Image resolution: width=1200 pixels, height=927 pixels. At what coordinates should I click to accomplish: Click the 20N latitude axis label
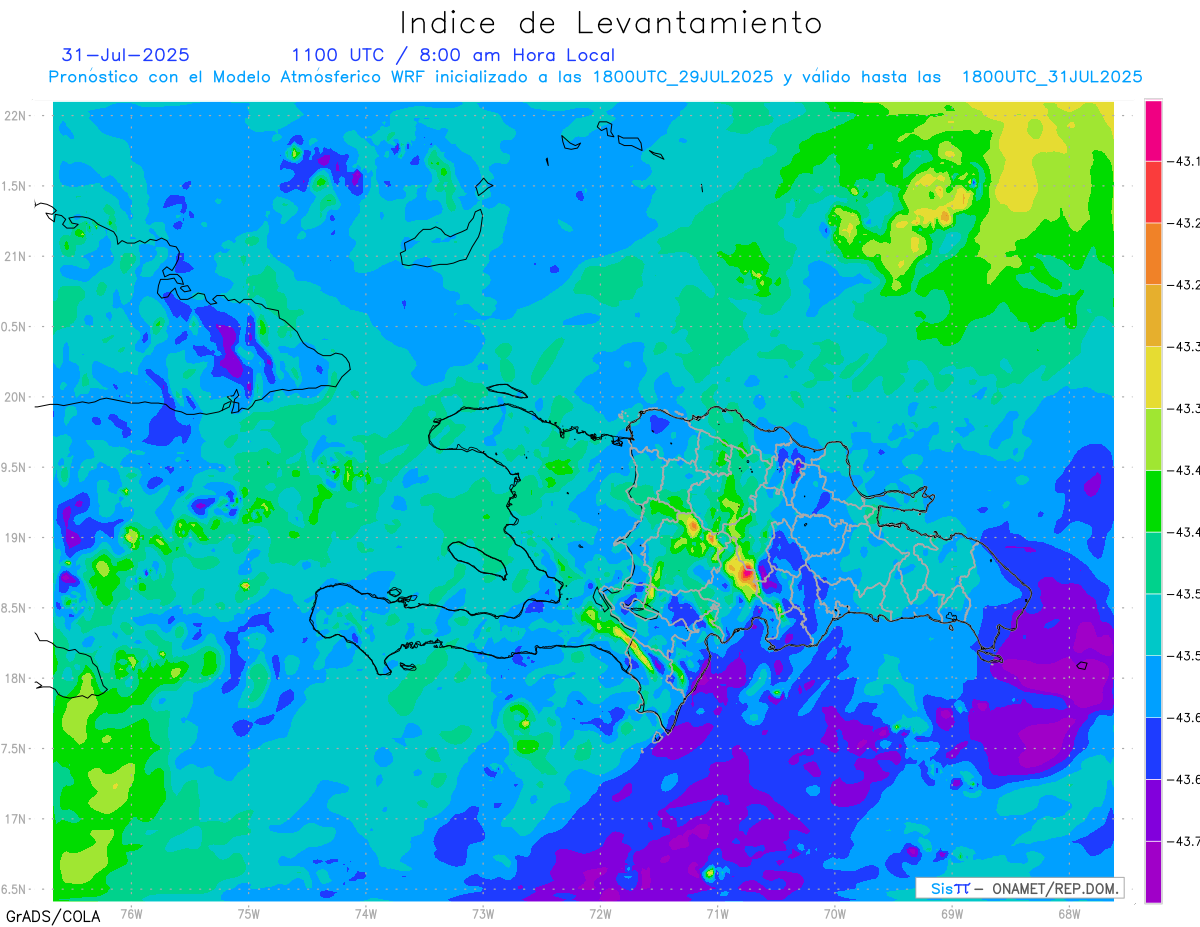pyautogui.click(x=16, y=397)
